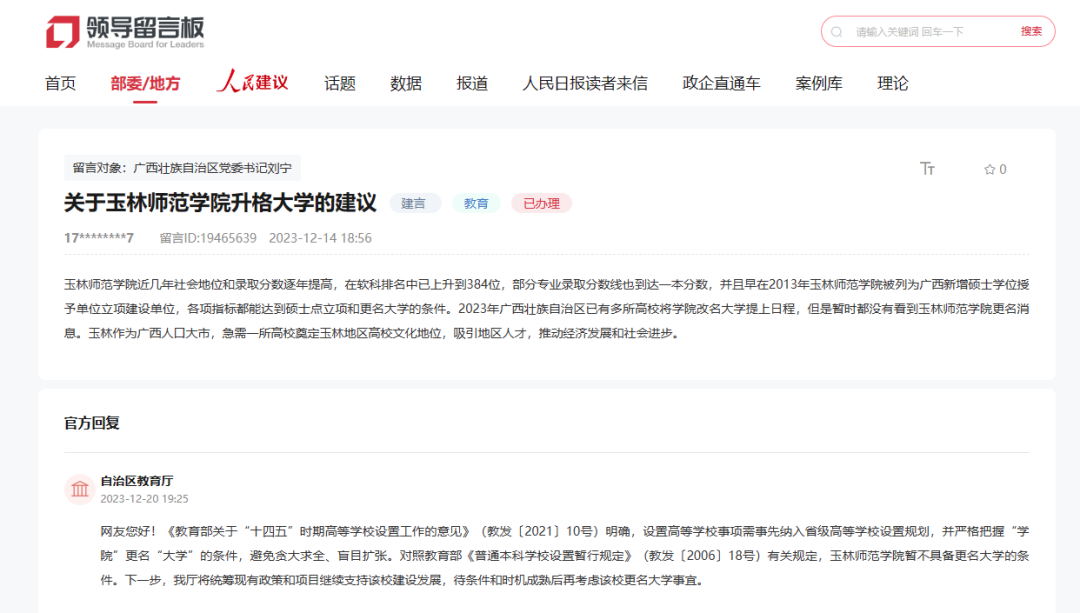
Task: Select the 话题 menu item
Action: (x=340, y=83)
